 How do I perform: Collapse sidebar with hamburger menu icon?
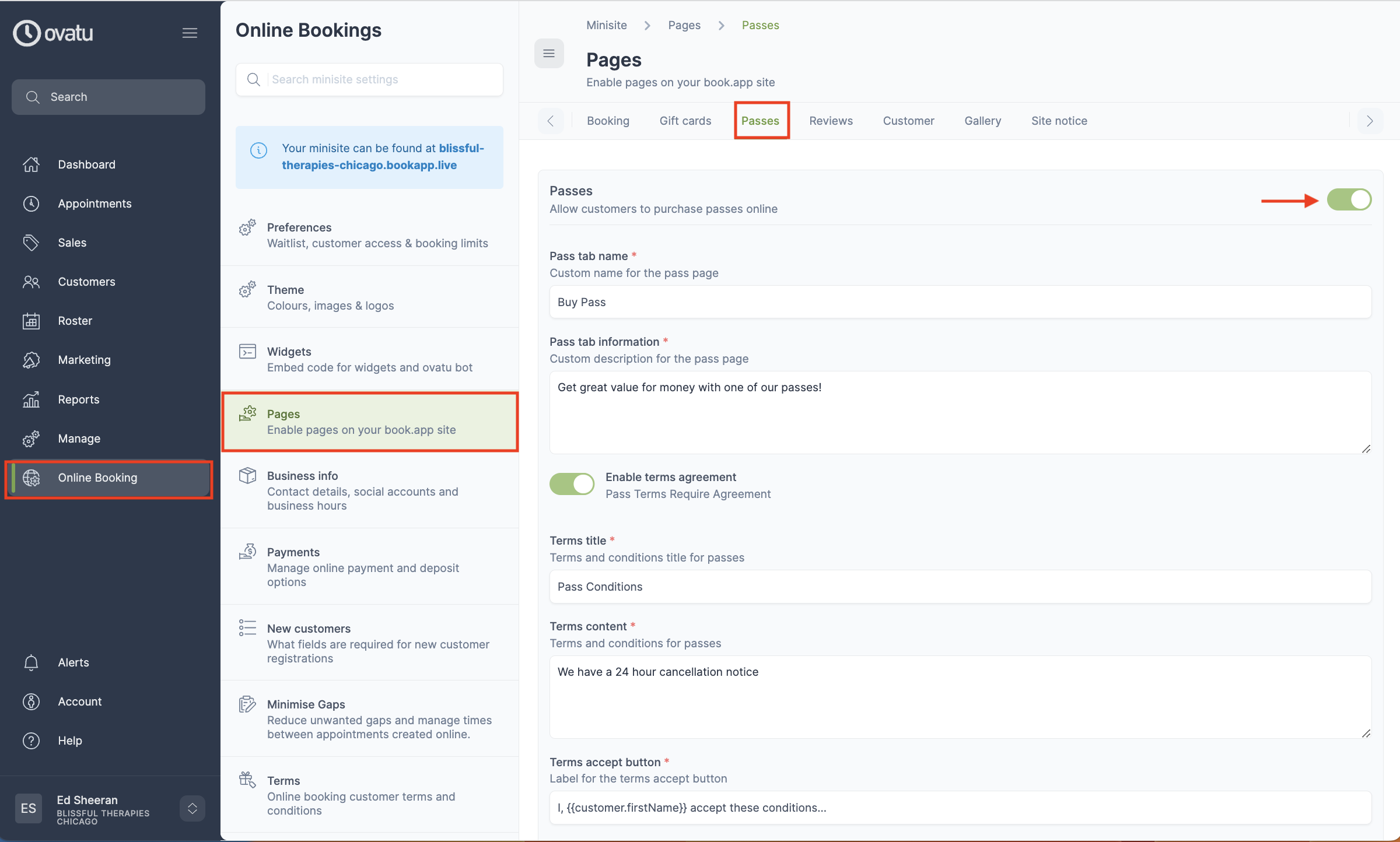pos(190,33)
